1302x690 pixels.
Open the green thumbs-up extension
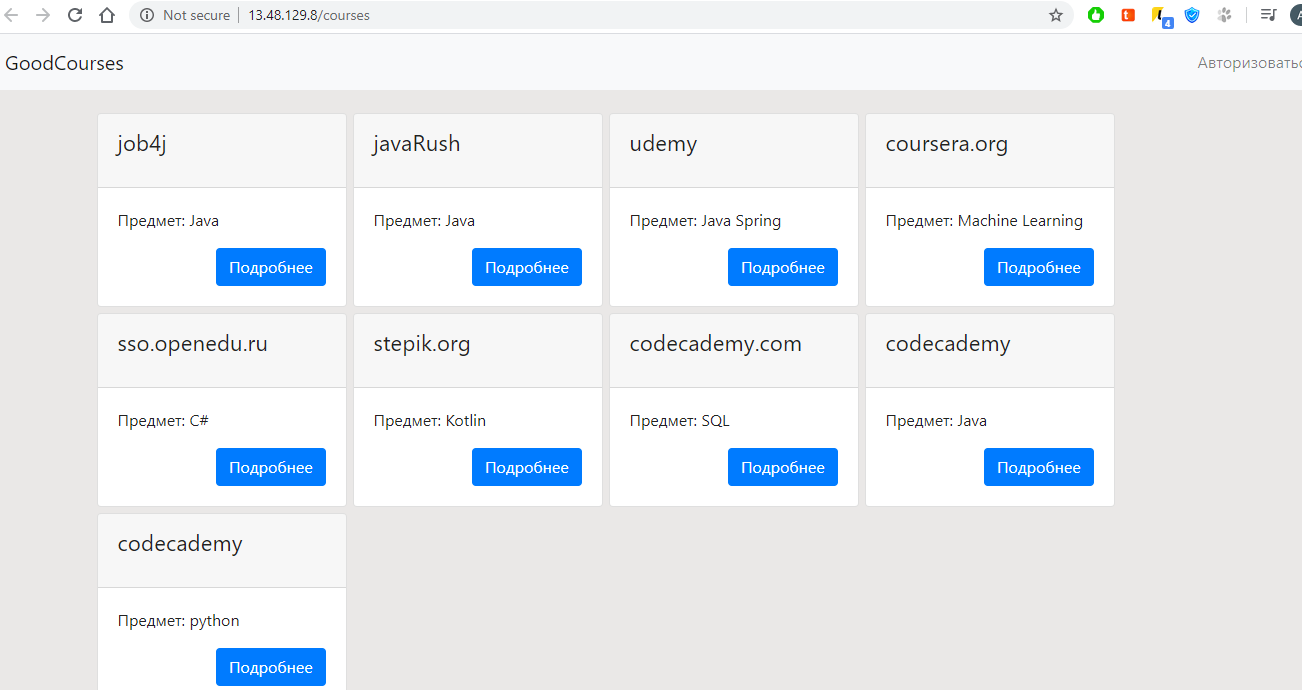tap(1096, 15)
